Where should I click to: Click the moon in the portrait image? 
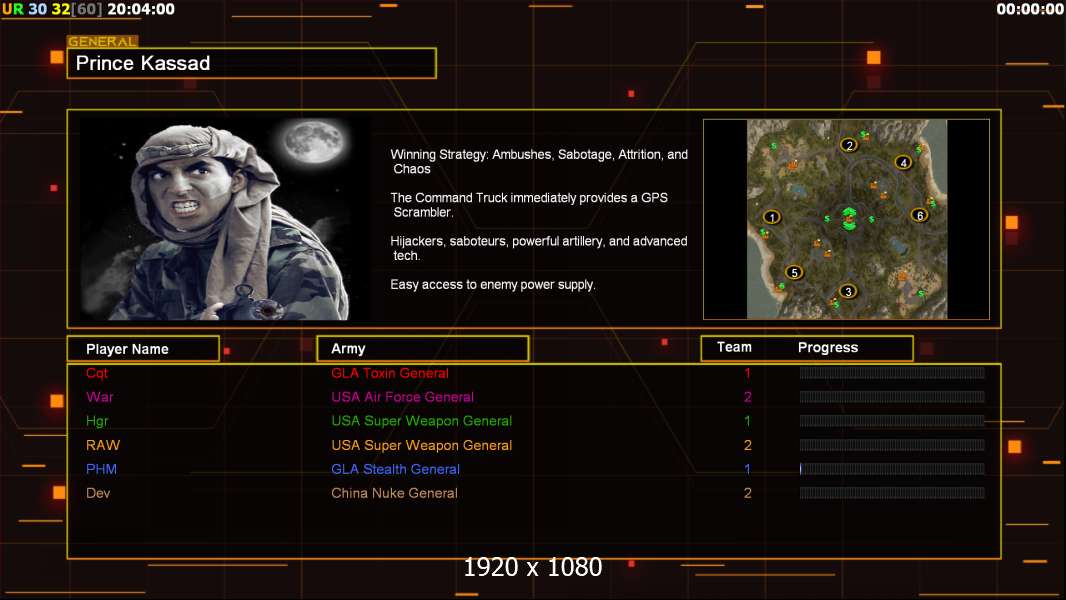313,142
